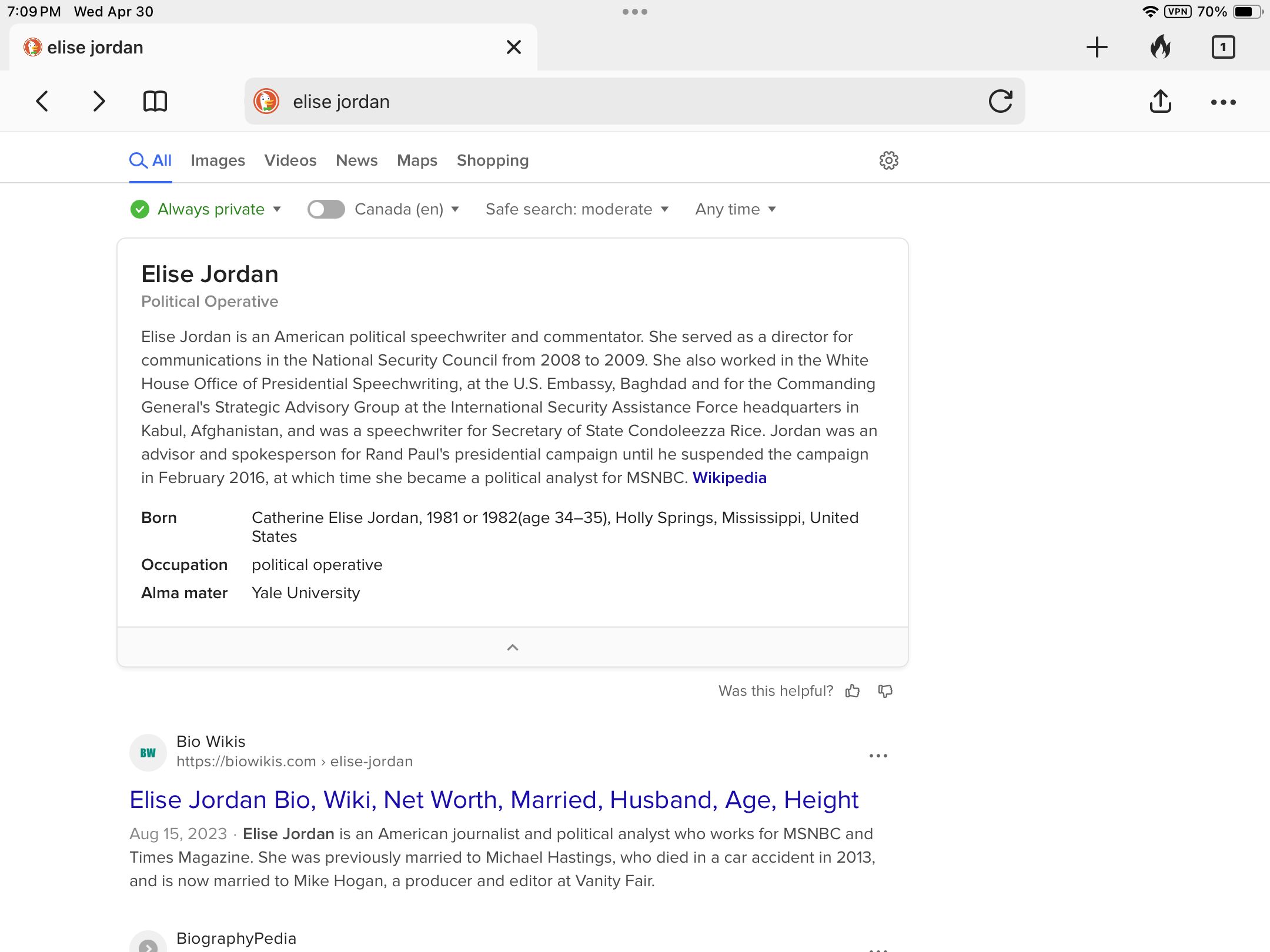1270x952 pixels.
Task: Open search settings gear icon
Action: [888, 160]
